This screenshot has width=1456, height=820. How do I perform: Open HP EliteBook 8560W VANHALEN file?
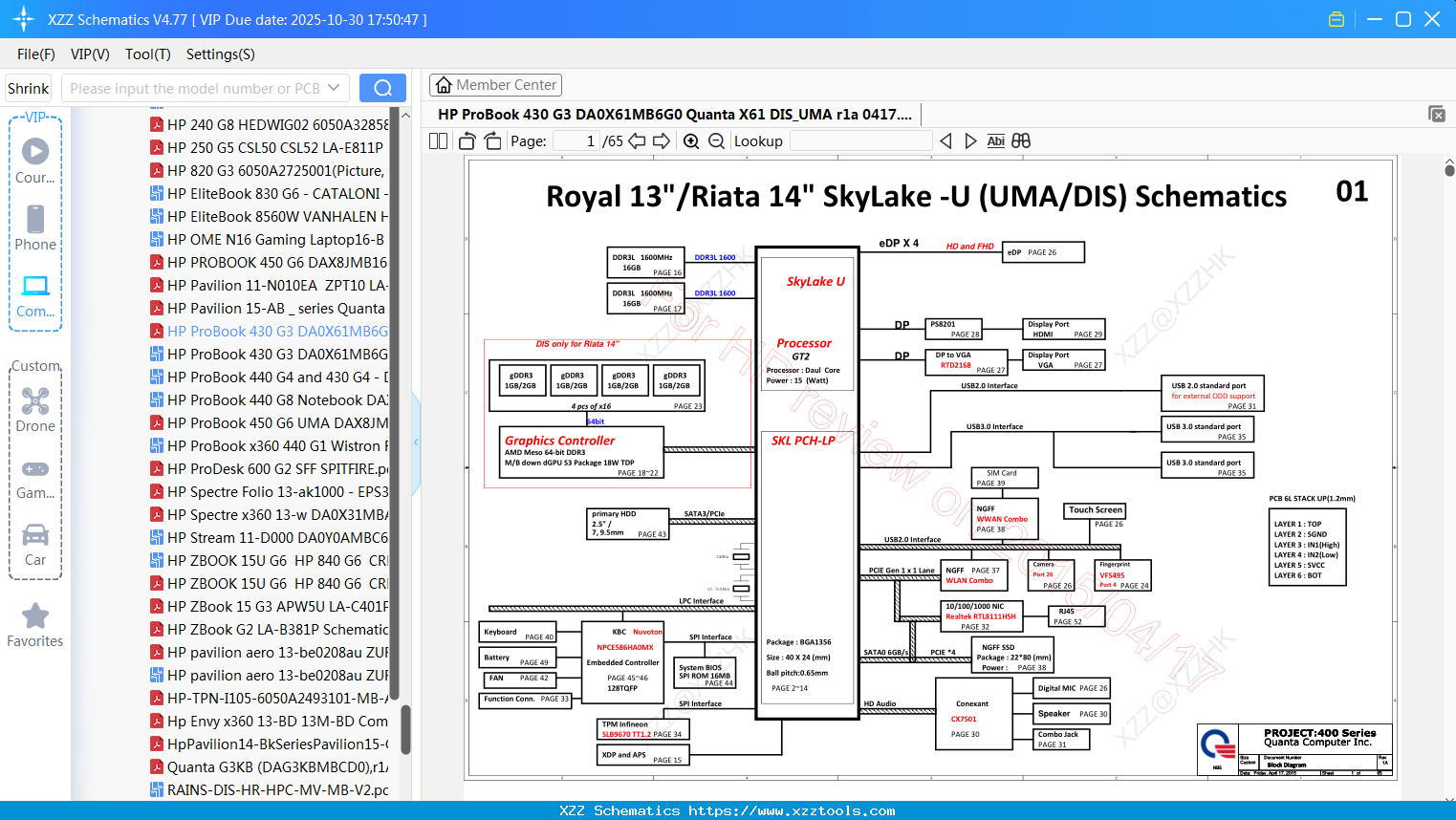[270, 216]
